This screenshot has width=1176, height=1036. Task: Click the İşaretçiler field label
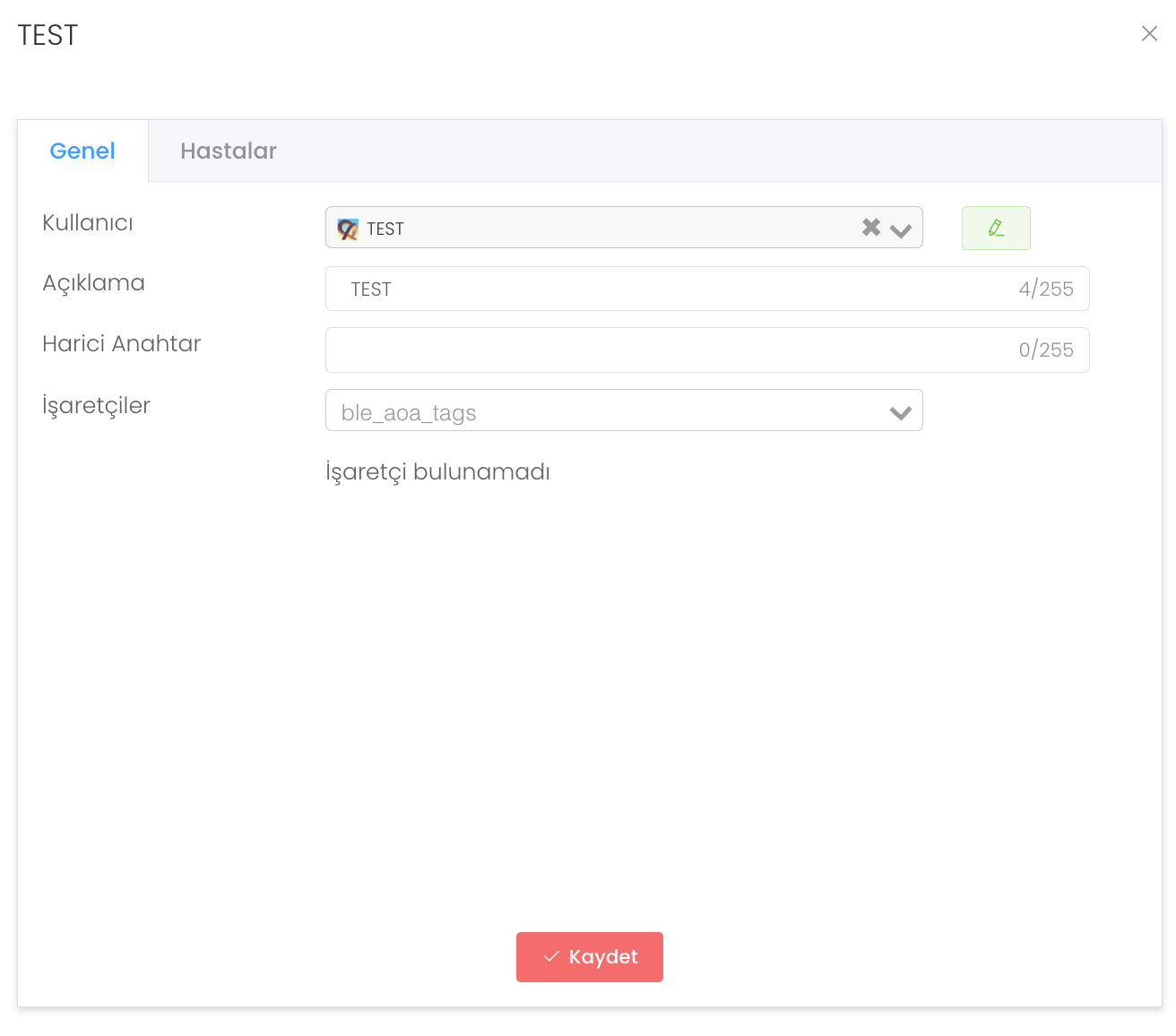click(x=96, y=406)
